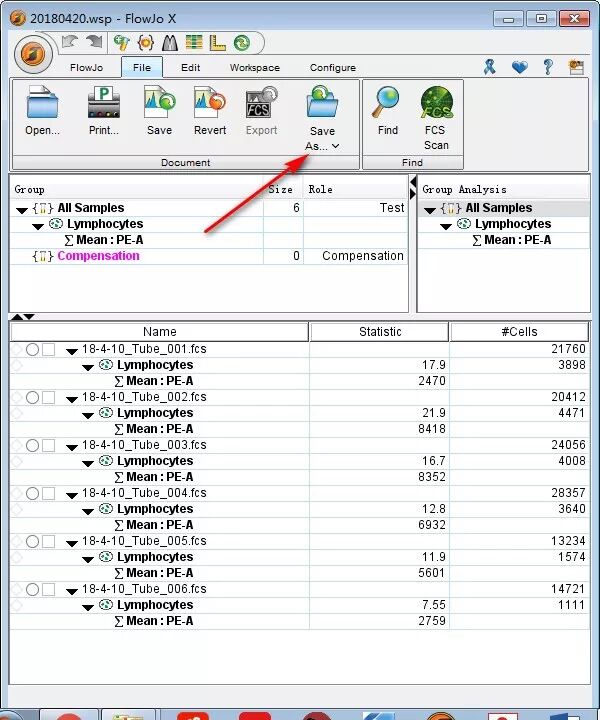Click the Role column header in Group list
Image resolution: width=600 pixels, height=720 pixels.
355,190
